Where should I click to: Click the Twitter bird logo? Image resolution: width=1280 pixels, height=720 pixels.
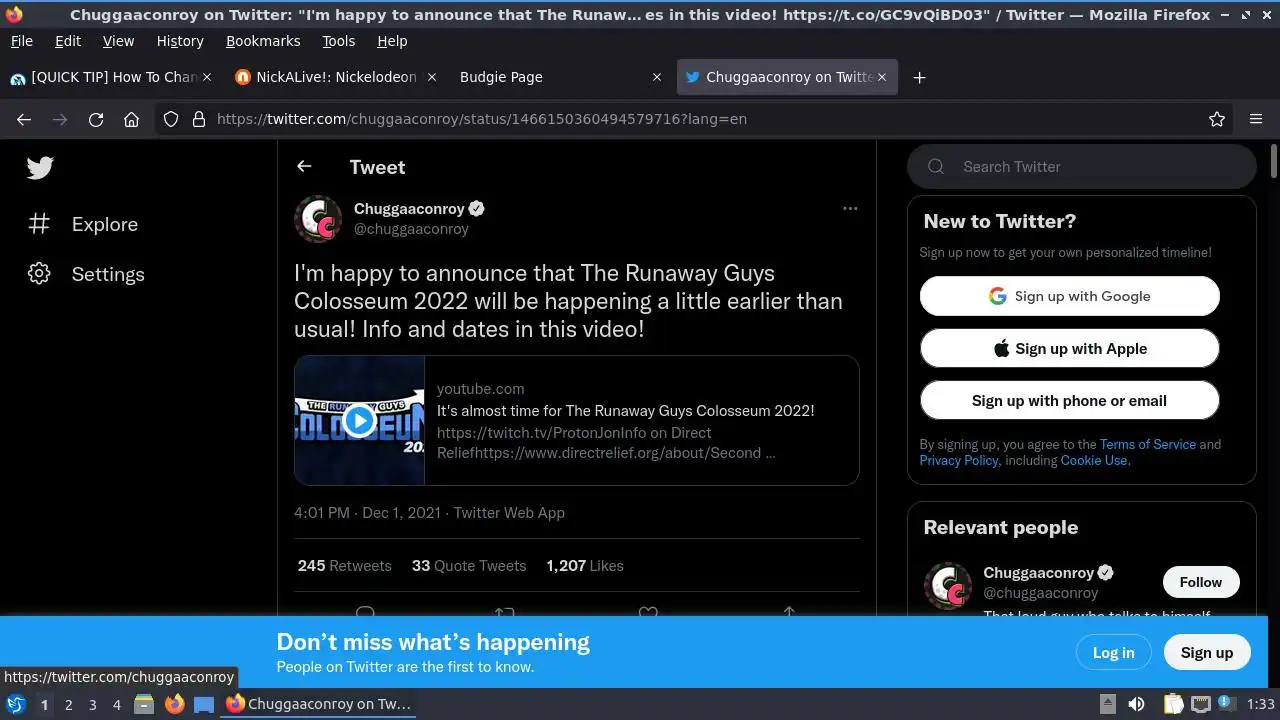[40, 167]
